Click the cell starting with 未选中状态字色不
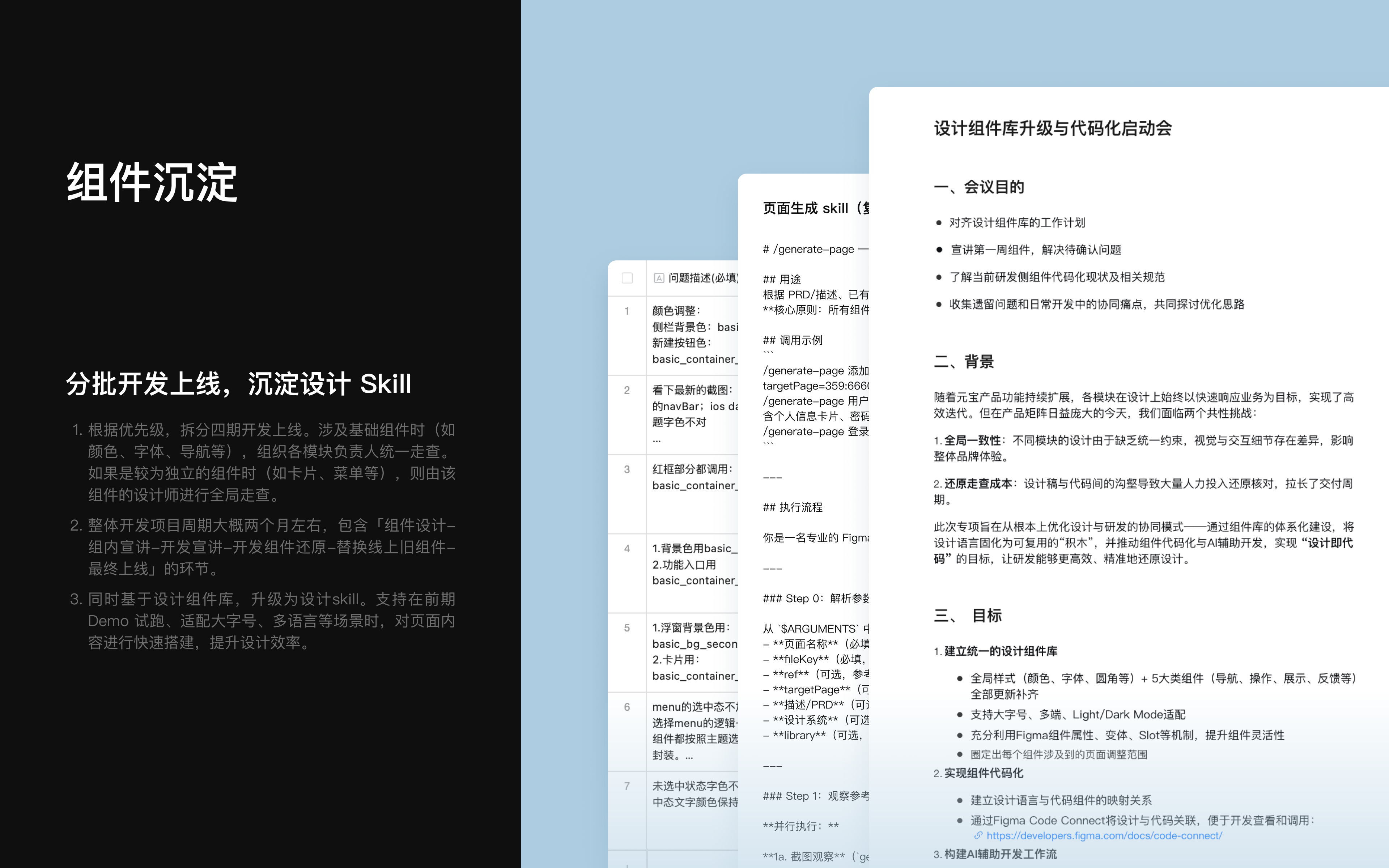Screen dimensions: 1389x868 [x=692, y=811]
